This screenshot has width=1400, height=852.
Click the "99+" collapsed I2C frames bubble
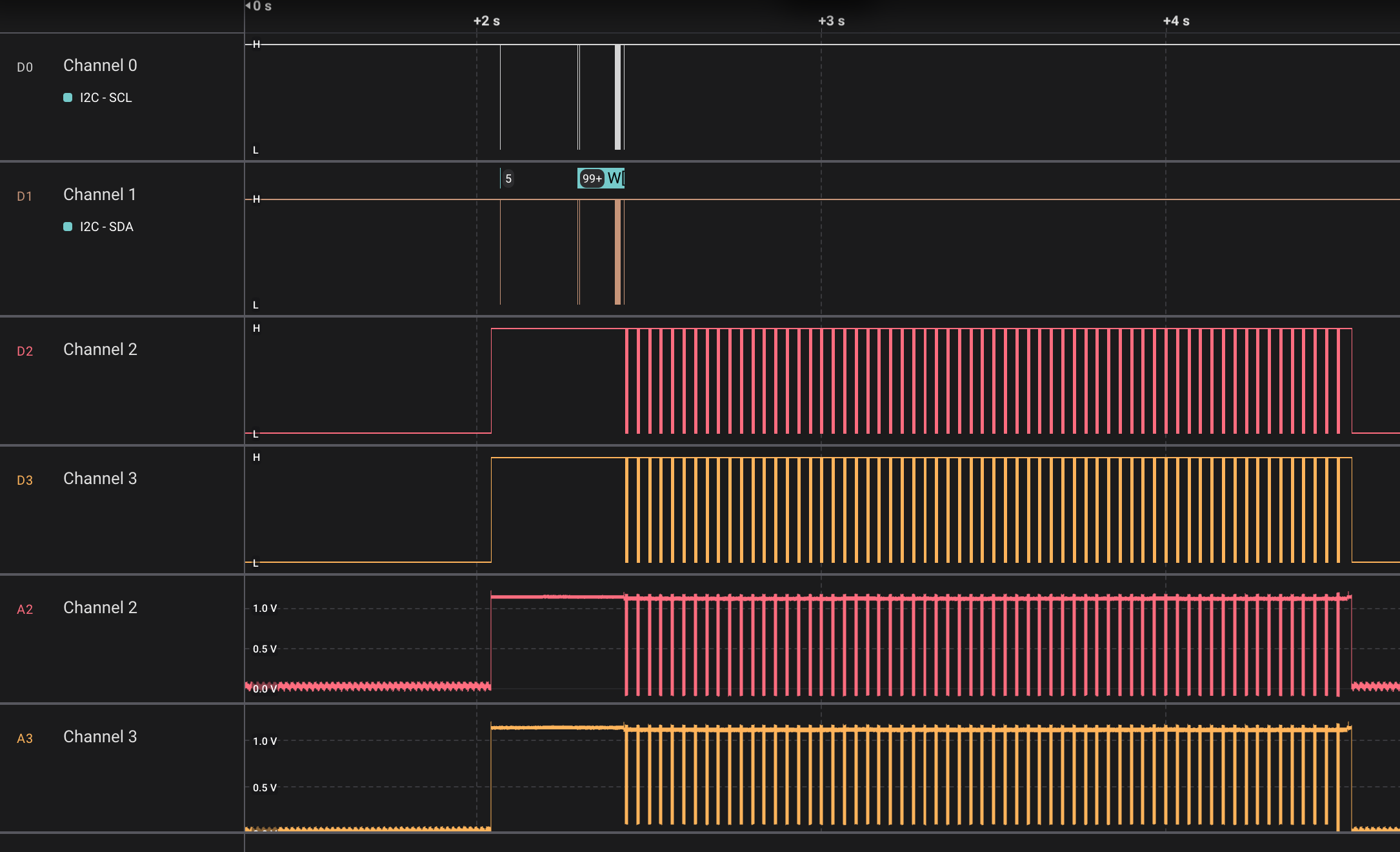coord(592,179)
